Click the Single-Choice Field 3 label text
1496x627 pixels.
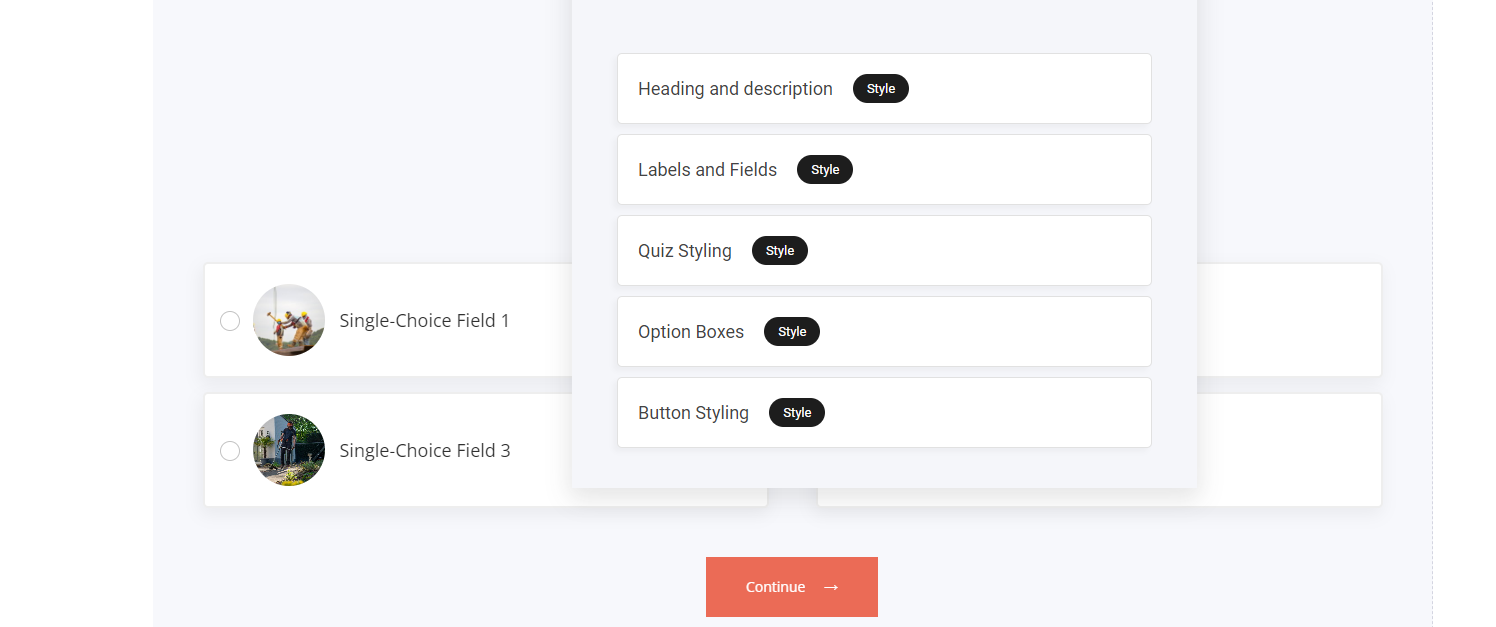click(425, 451)
